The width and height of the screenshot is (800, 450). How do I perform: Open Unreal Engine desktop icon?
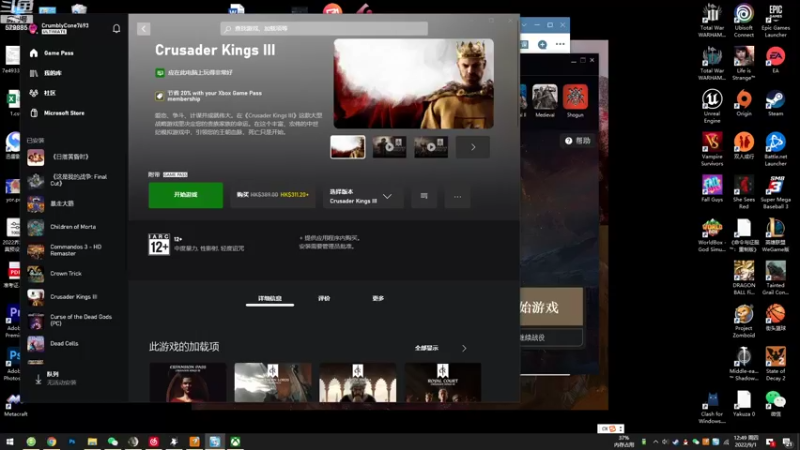[x=712, y=106]
